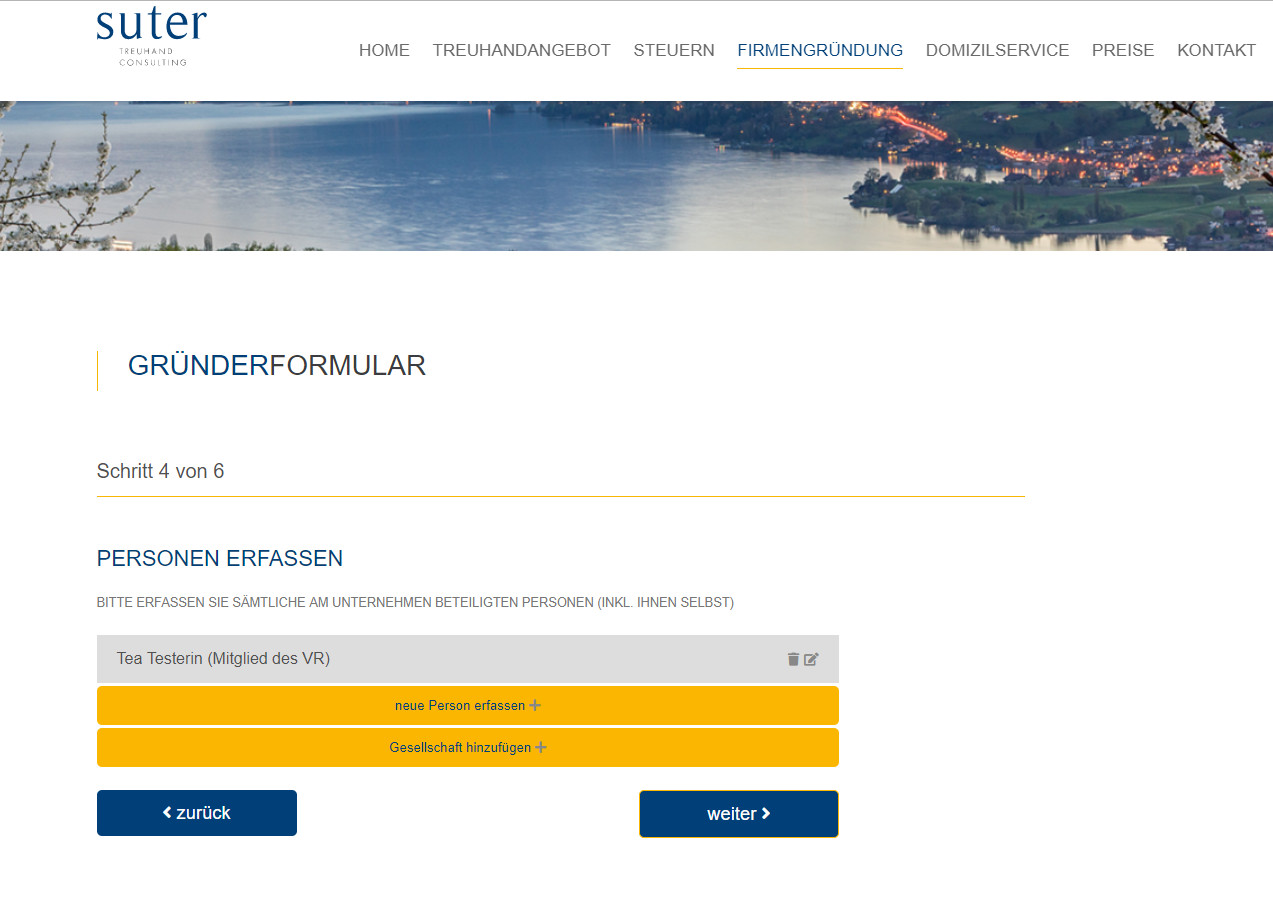Go to the TREUHANDANGEBOT page

pyautogui.click(x=521, y=50)
